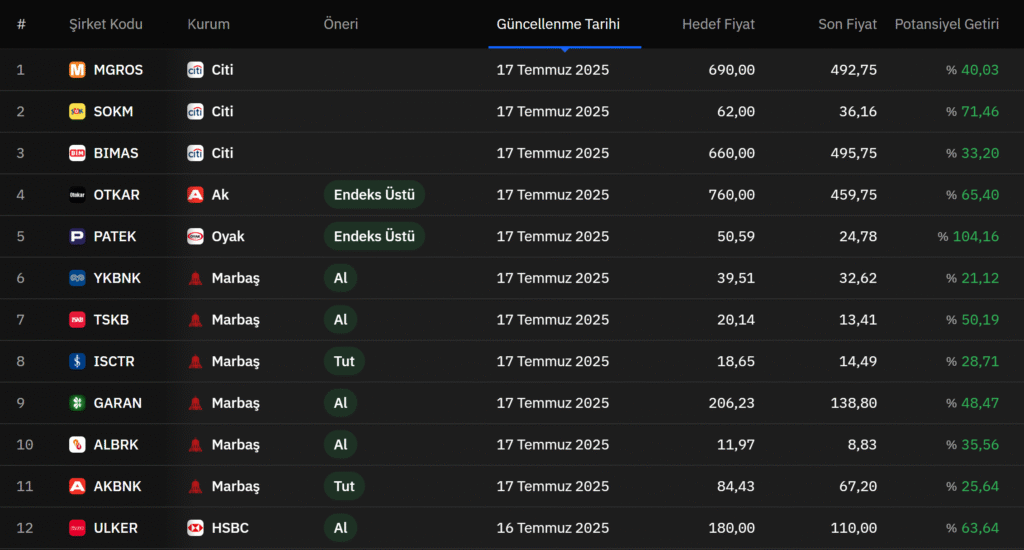Click the SOKM yellow logo icon
Image resolution: width=1024 pixels, height=550 pixels.
coord(77,111)
